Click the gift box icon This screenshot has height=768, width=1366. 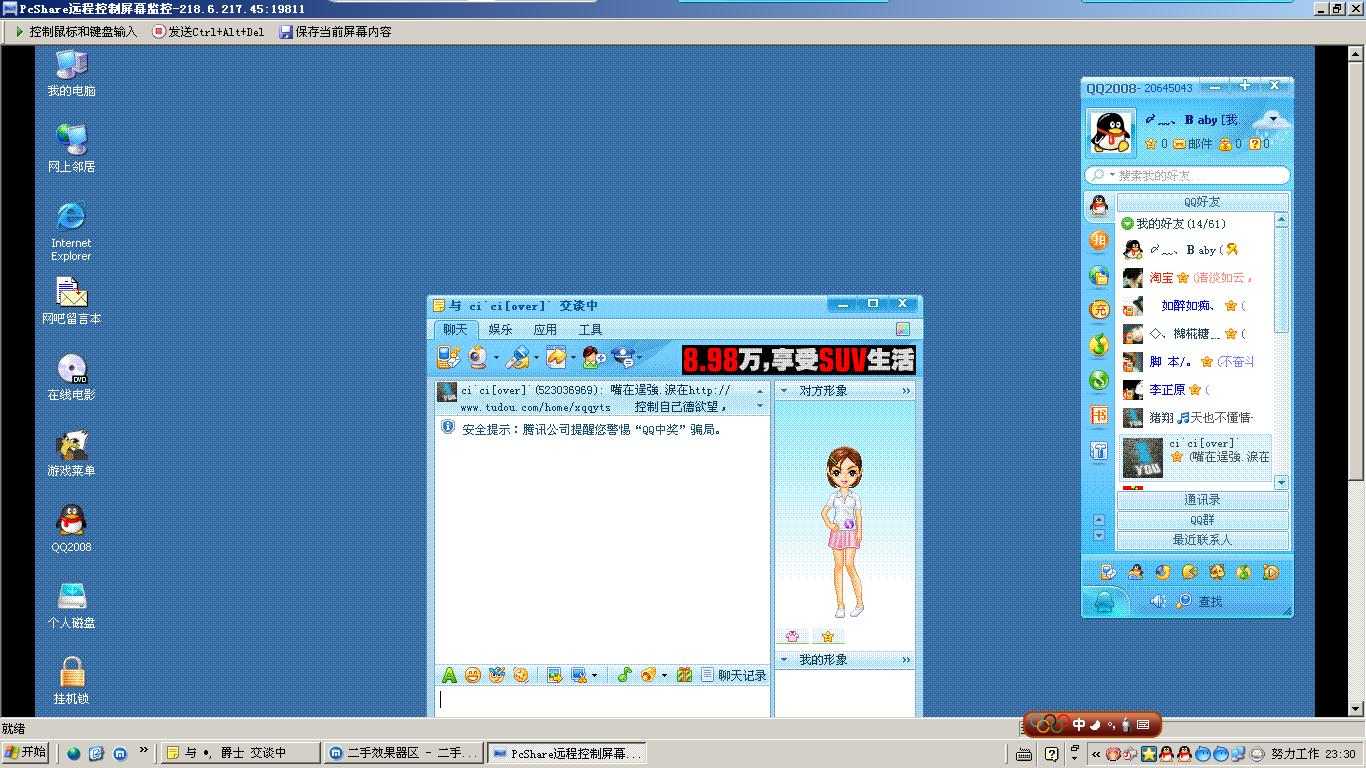tap(684, 676)
